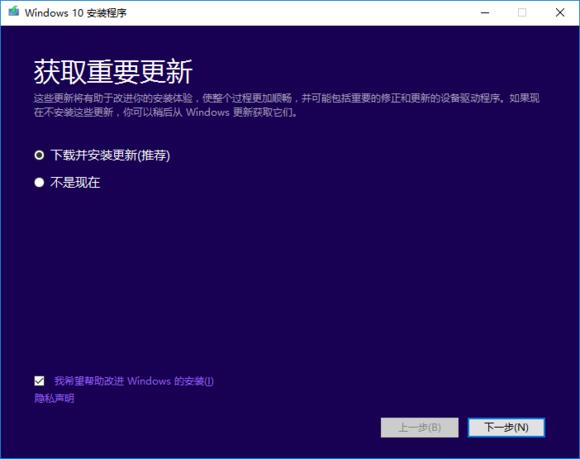Click the "下一步(N)" button
The image size is (580, 459).
pos(506,428)
